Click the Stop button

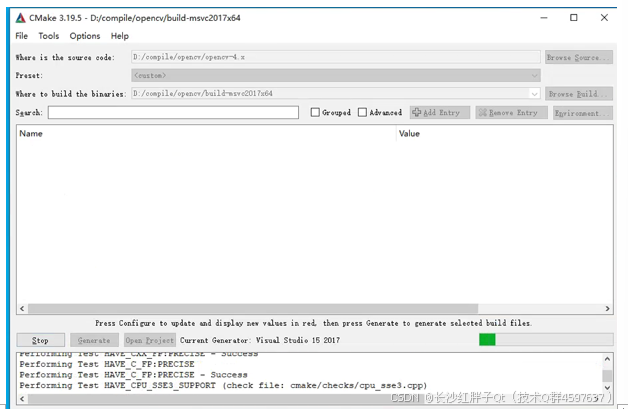click(x=40, y=340)
